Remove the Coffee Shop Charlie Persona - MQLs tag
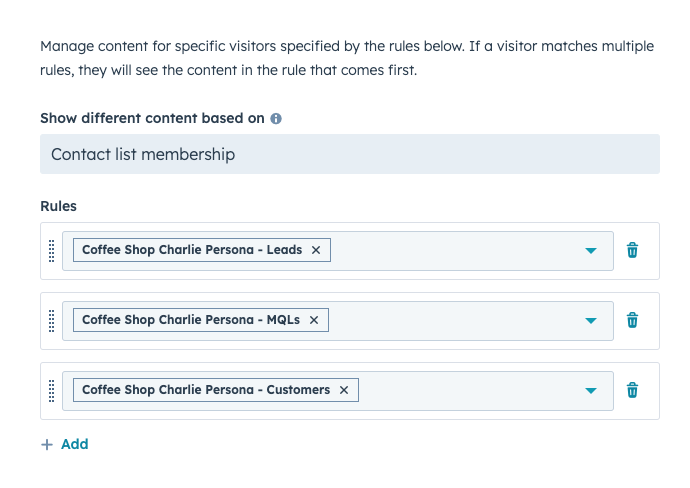The image size is (690, 488). (x=314, y=320)
